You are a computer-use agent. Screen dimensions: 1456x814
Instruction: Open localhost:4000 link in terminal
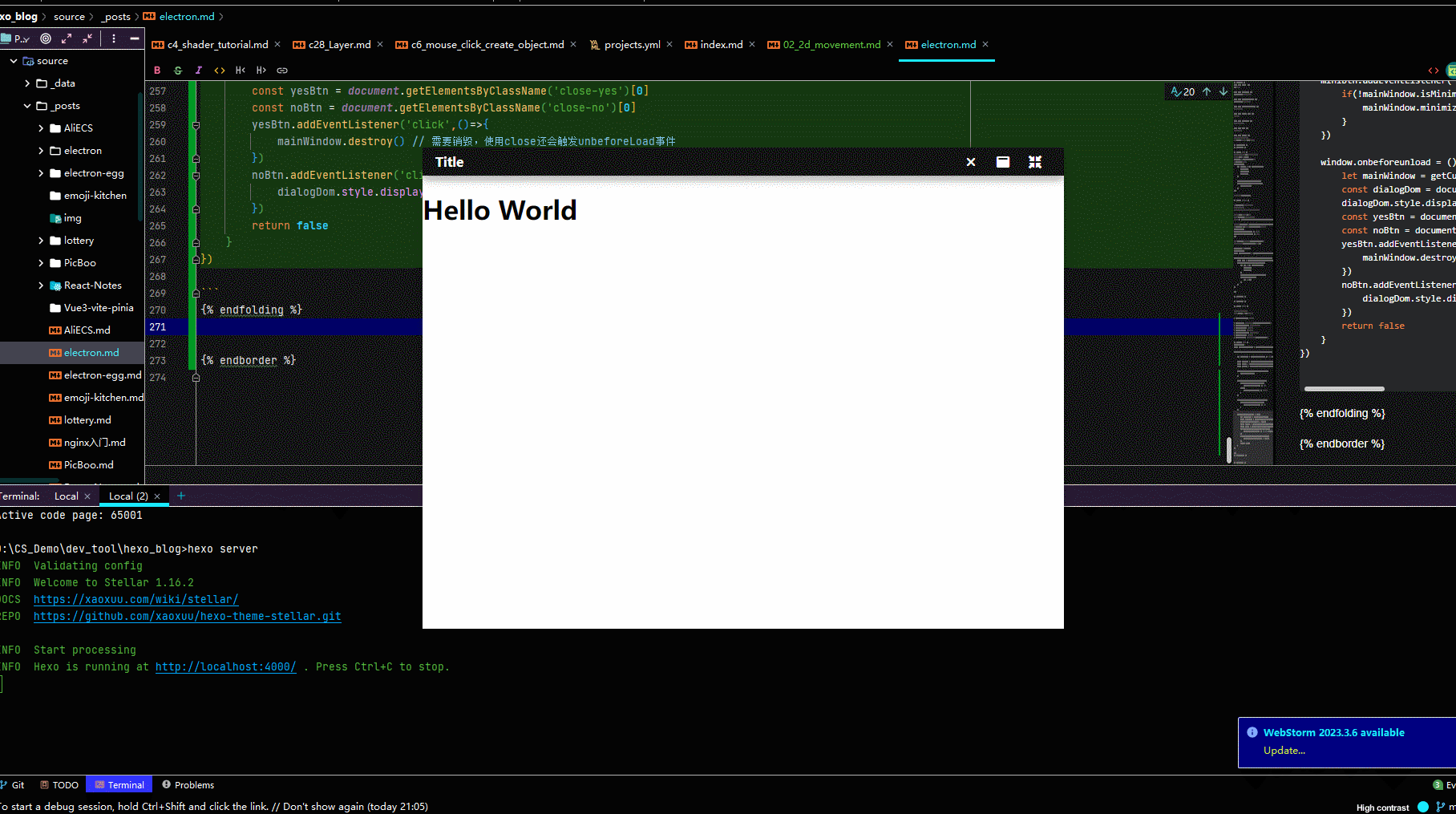[x=226, y=667]
